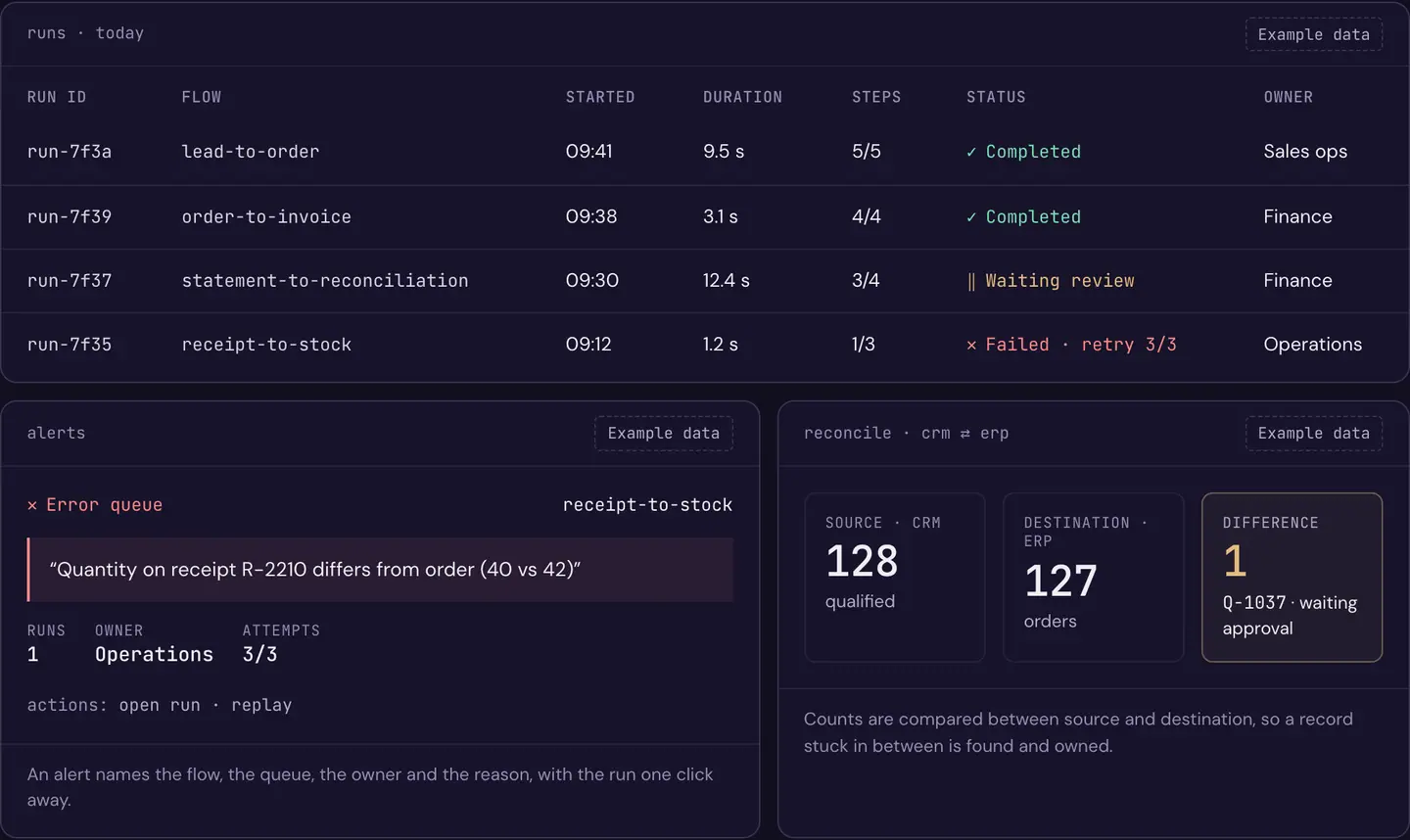This screenshot has width=1410, height=840.
Task: Click the RUN ID column header
Action: pos(57,97)
